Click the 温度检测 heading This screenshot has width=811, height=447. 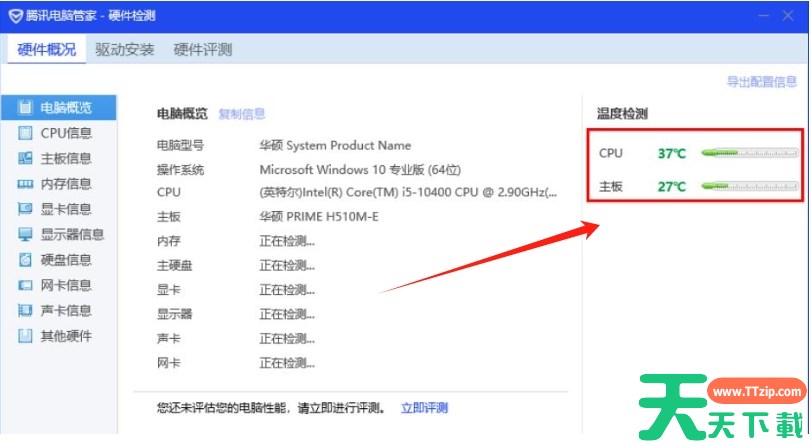pyautogui.click(x=622, y=113)
